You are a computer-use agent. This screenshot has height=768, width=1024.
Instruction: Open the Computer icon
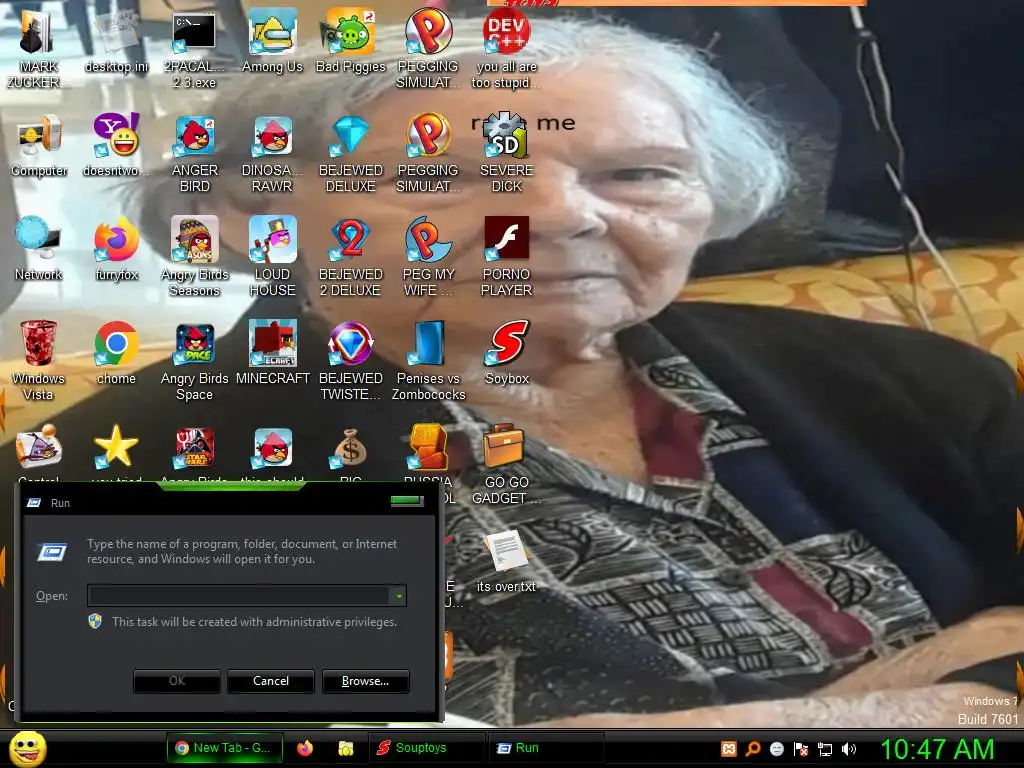[39, 146]
